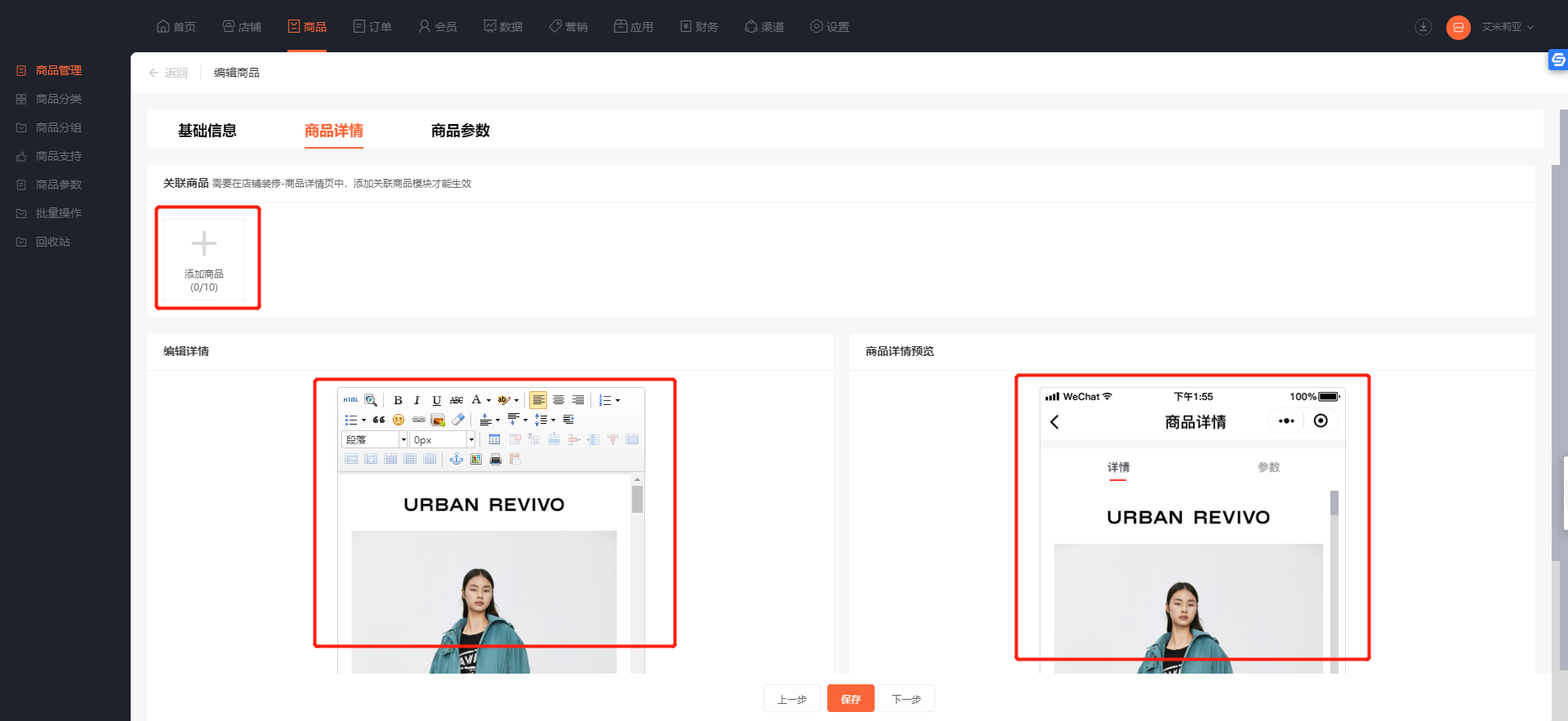
Task: Select 商品分类 in the sidebar
Action: [58, 99]
